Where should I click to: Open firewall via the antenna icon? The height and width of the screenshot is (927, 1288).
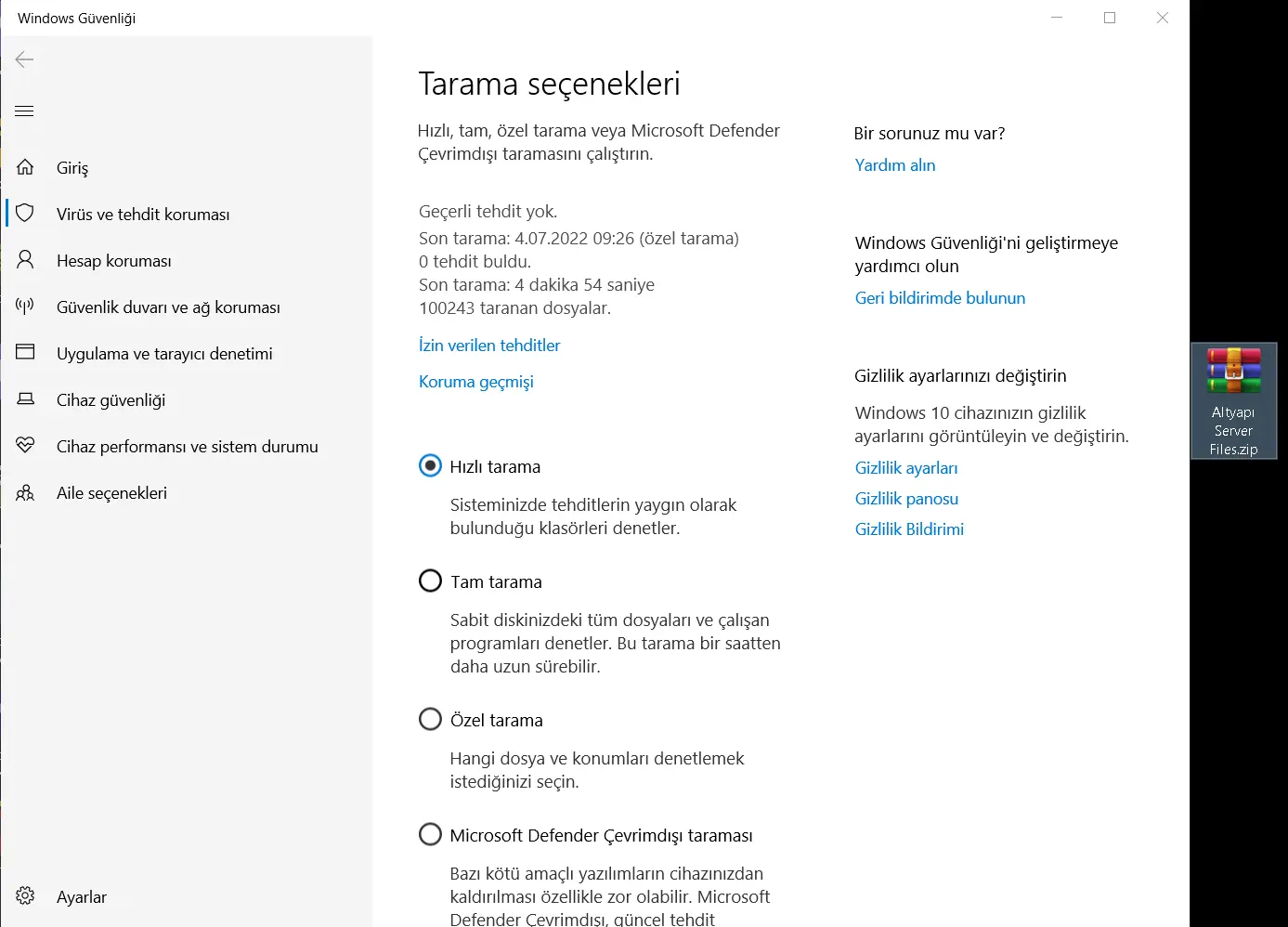[25, 306]
